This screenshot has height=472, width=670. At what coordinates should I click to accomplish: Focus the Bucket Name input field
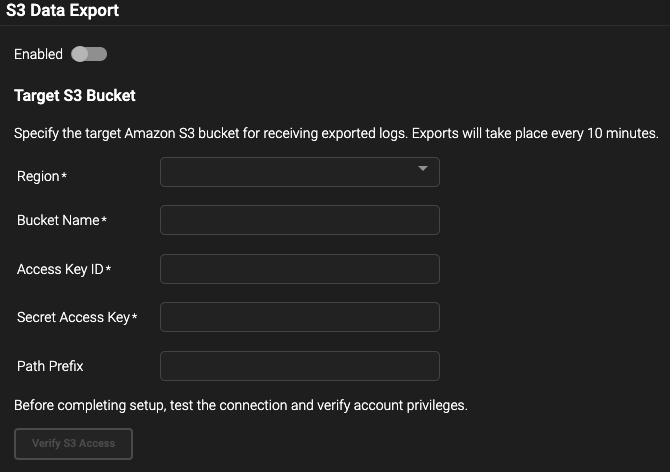click(299, 220)
